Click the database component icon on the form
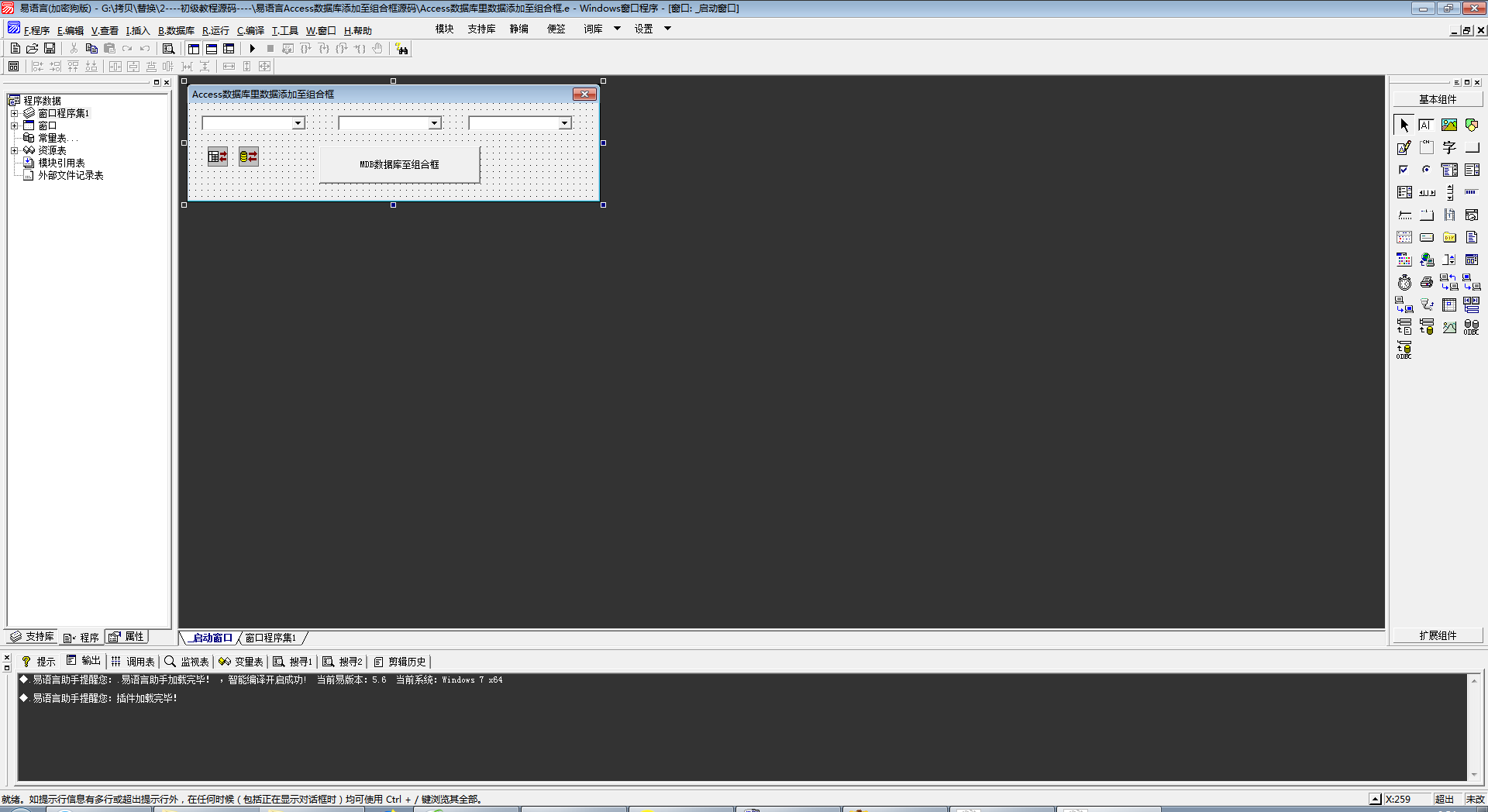The height and width of the screenshot is (812, 1488). [218, 157]
